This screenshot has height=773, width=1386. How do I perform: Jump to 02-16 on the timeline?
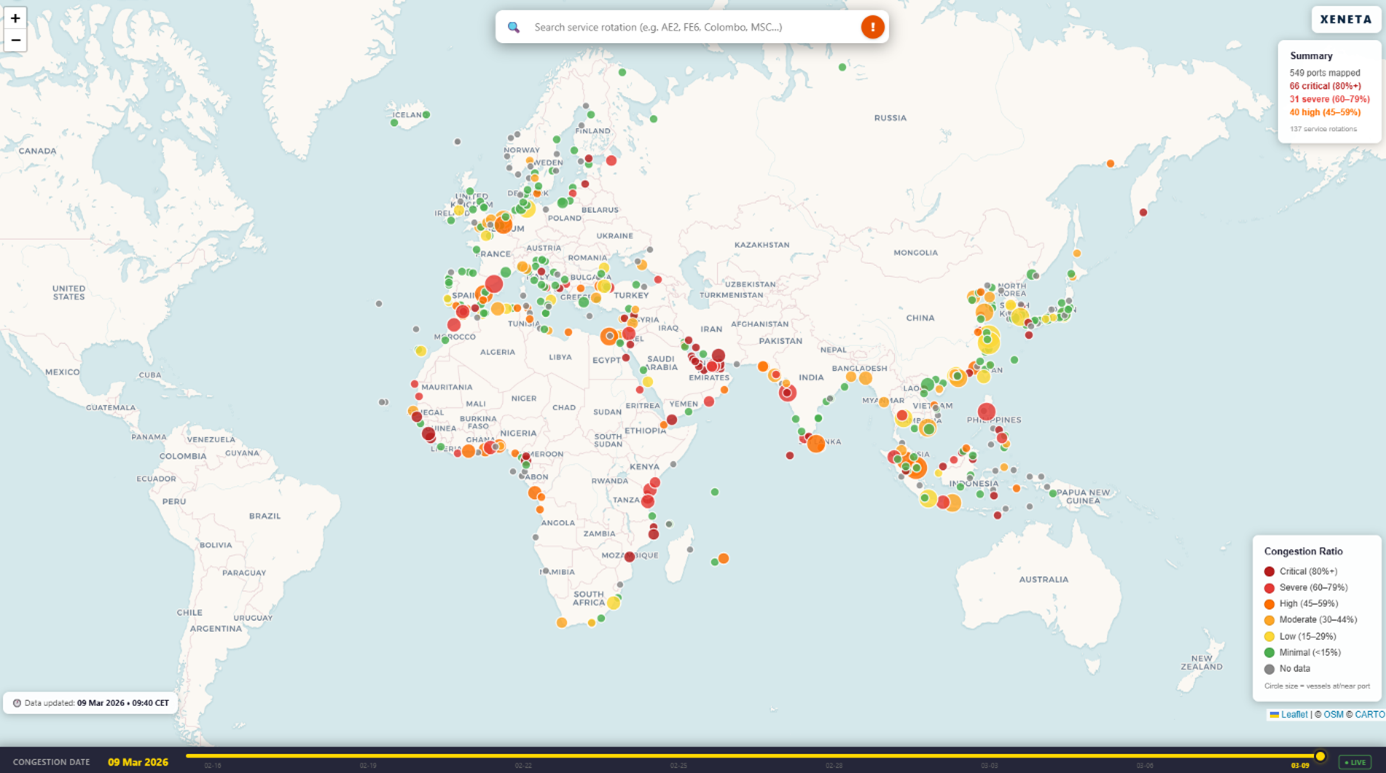click(213, 766)
